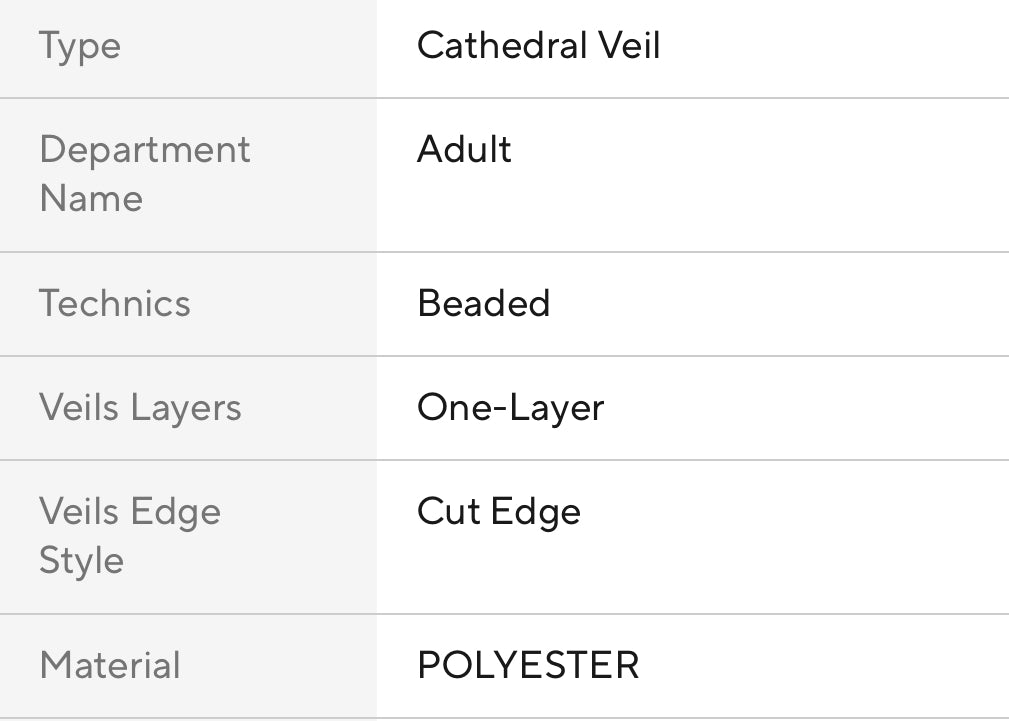The height and width of the screenshot is (721, 1009).
Task: Select the 'One-Layer' value text
Action: (511, 407)
